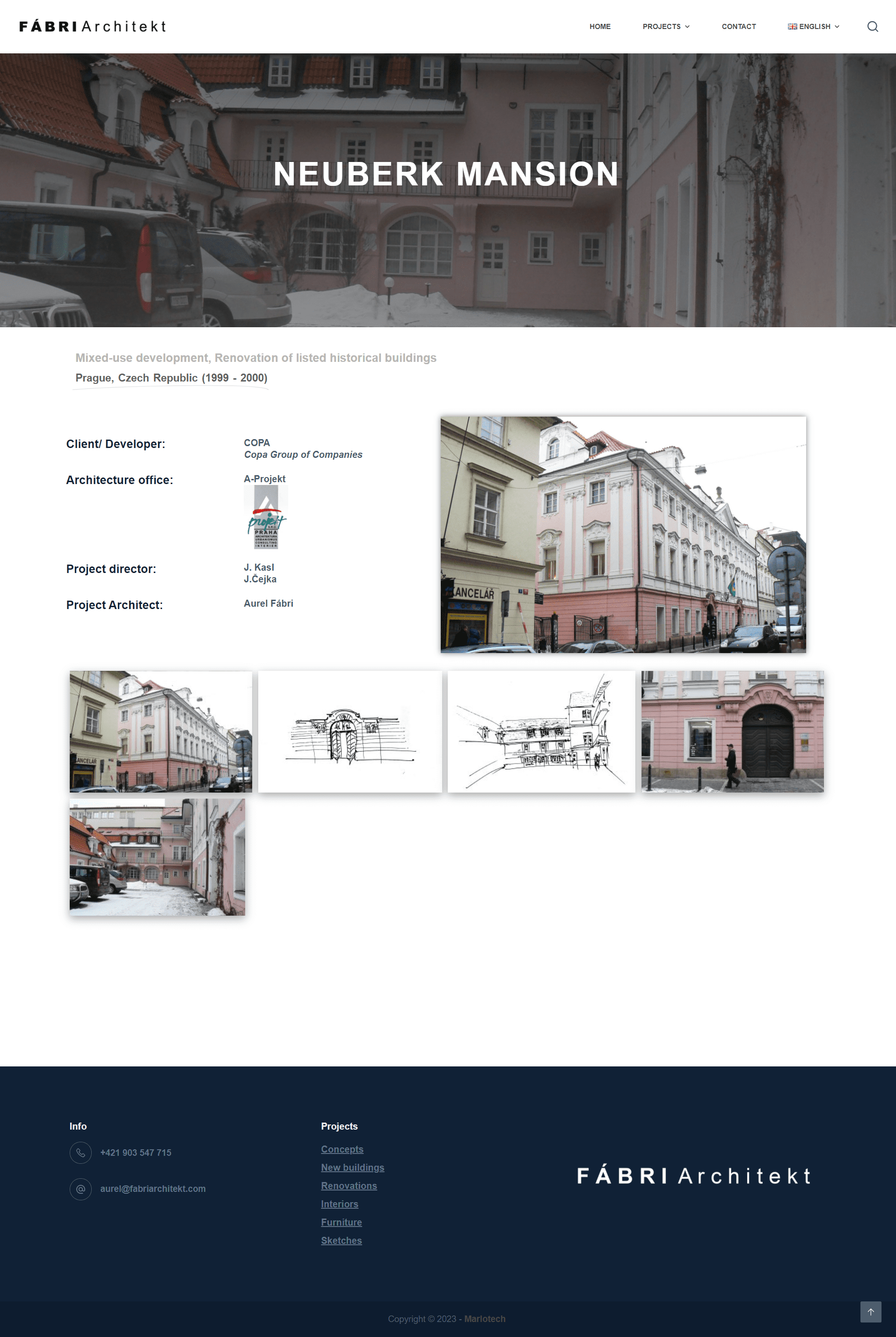Viewport: 896px width, 1337px height.
Task: Select CONTACT from the navigation menu
Action: pos(739,26)
